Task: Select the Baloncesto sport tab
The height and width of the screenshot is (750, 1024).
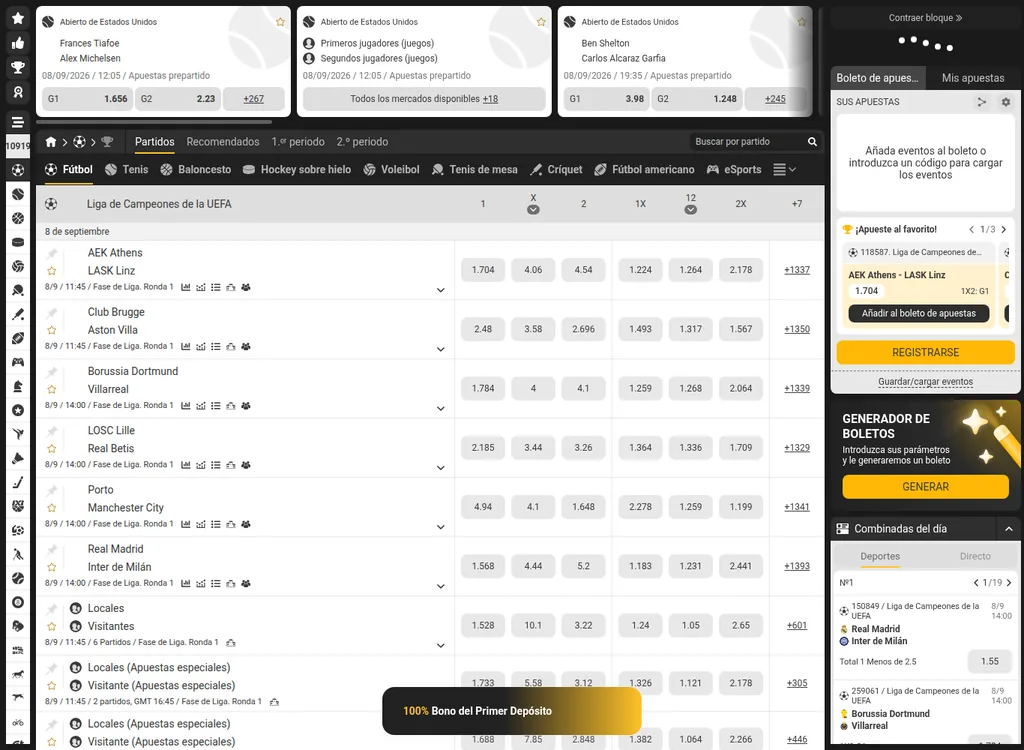Action: [x=196, y=170]
